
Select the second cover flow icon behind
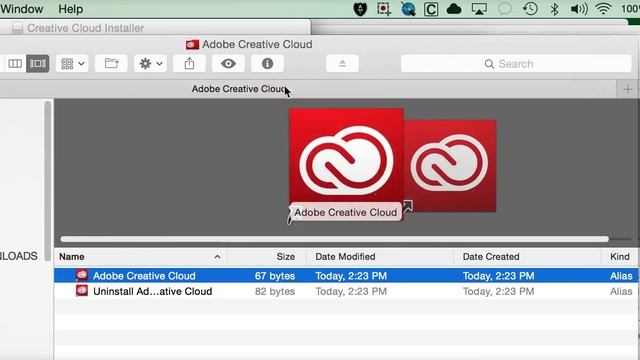pyautogui.click(x=450, y=166)
